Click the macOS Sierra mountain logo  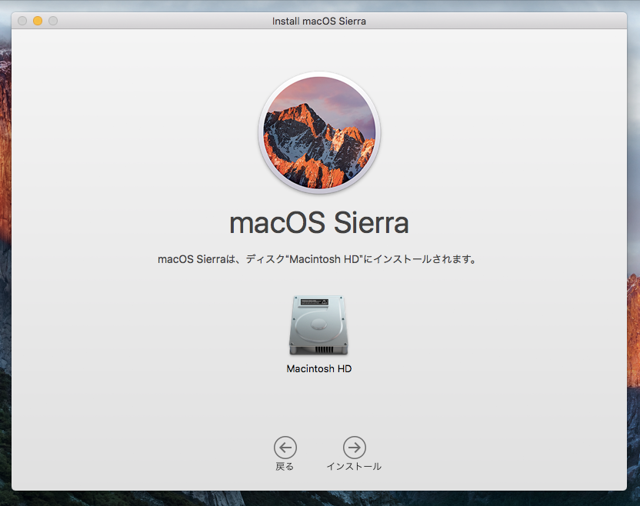pyautogui.click(x=319, y=133)
